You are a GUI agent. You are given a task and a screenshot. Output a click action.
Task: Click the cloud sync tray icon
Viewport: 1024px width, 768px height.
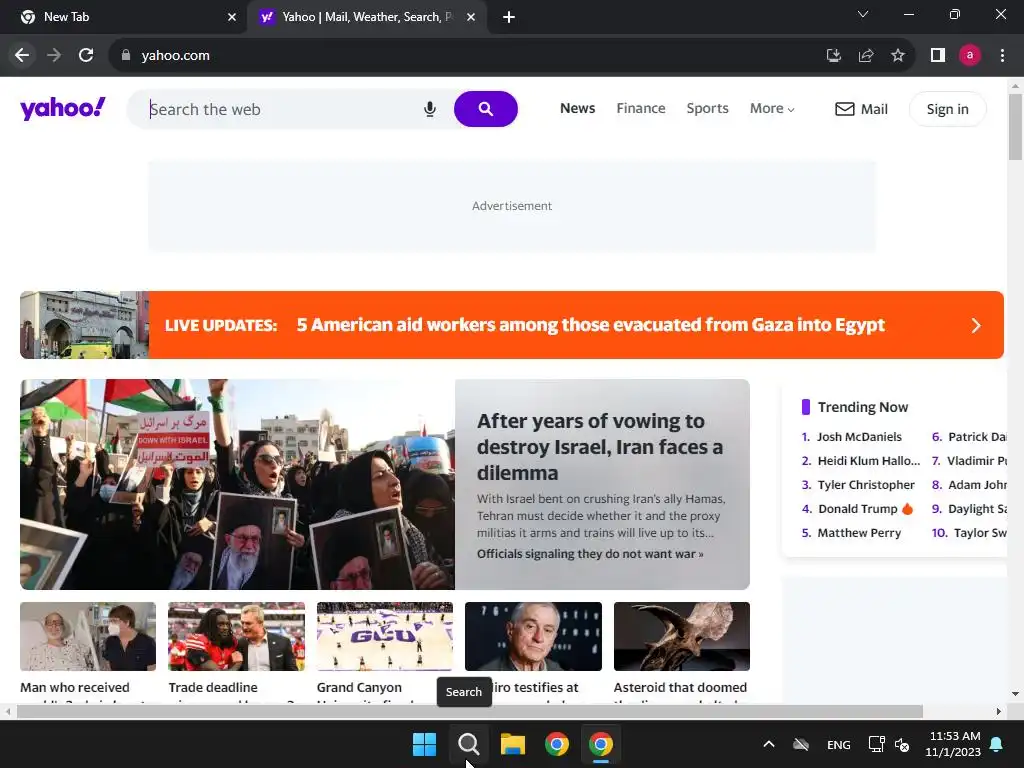801,744
